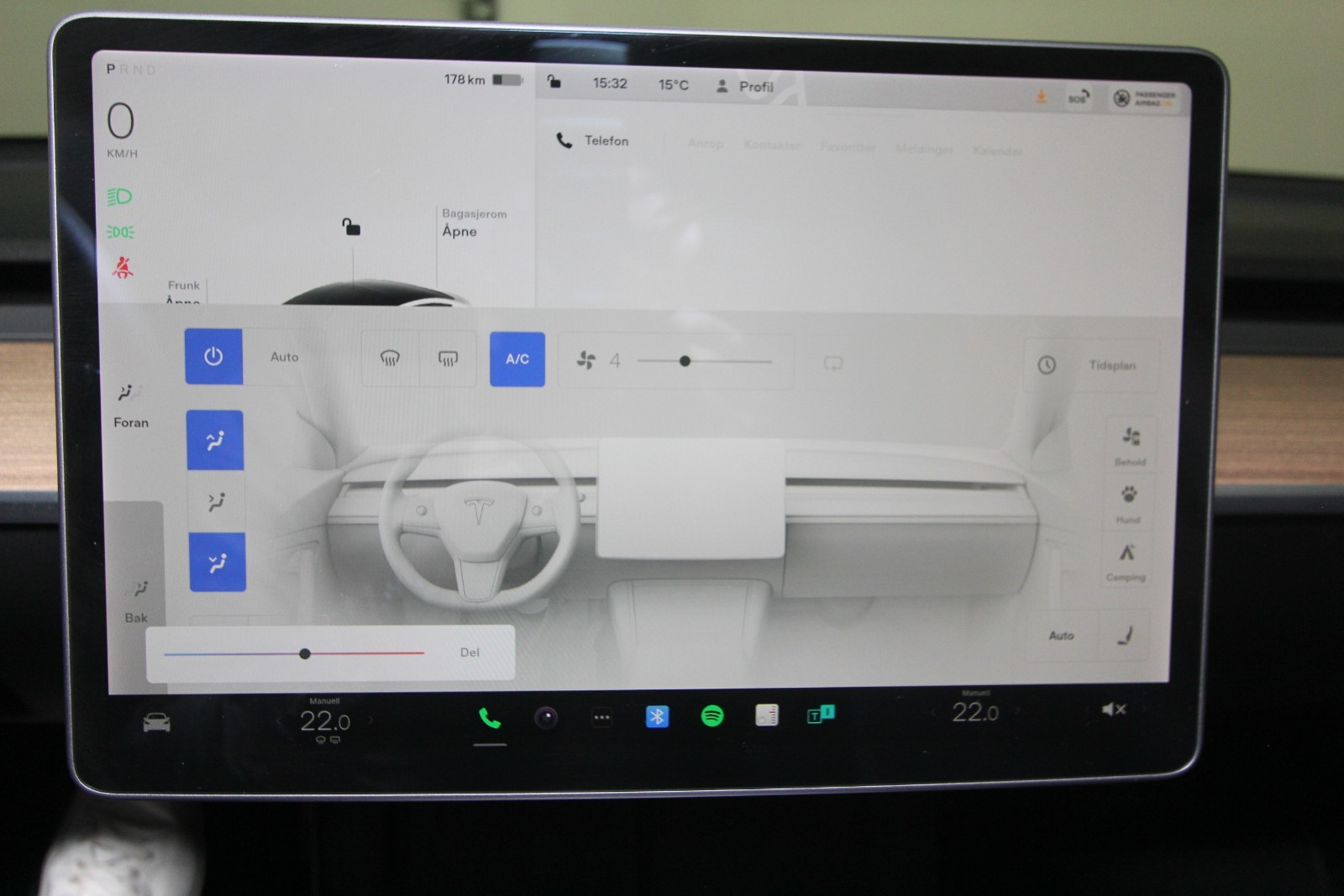Lower driver temperature with left arrow
This screenshot has width=1344, height=896.
pos(281,720)
